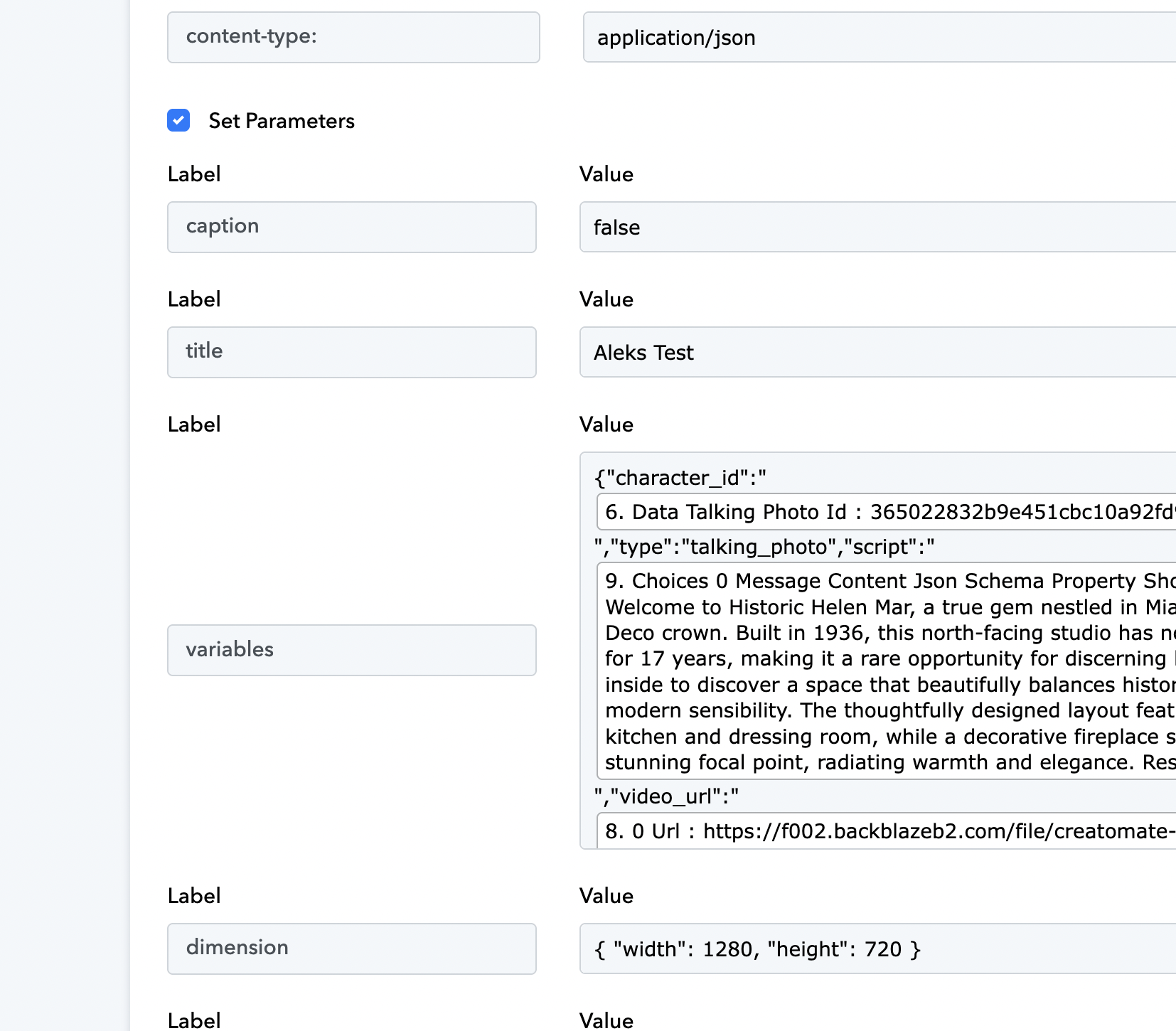
Task: Click the video_url JSON key text
Action: point(666,796)
